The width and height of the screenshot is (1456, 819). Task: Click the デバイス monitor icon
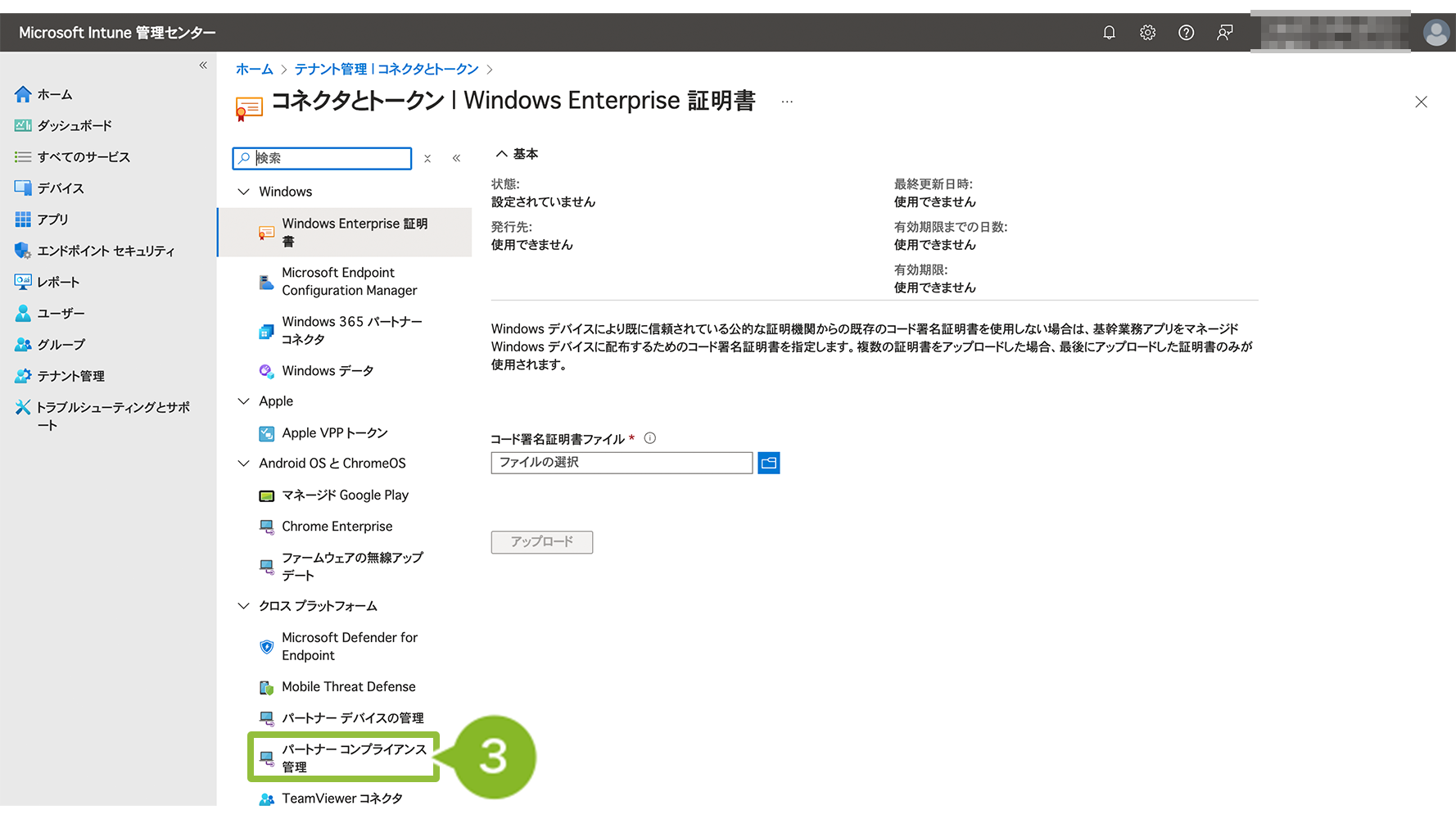coord(23,188)
